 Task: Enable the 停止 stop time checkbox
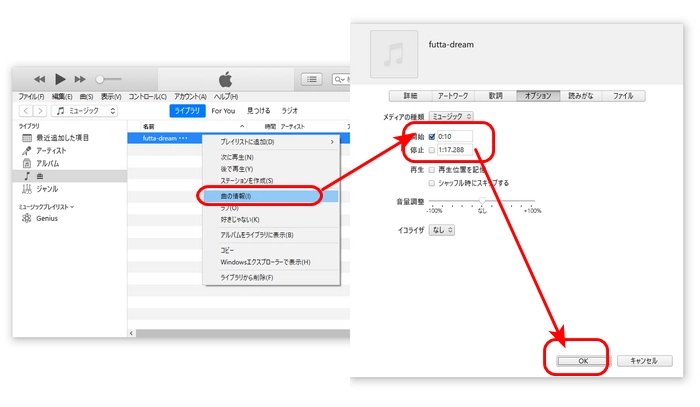coord(432,150)
